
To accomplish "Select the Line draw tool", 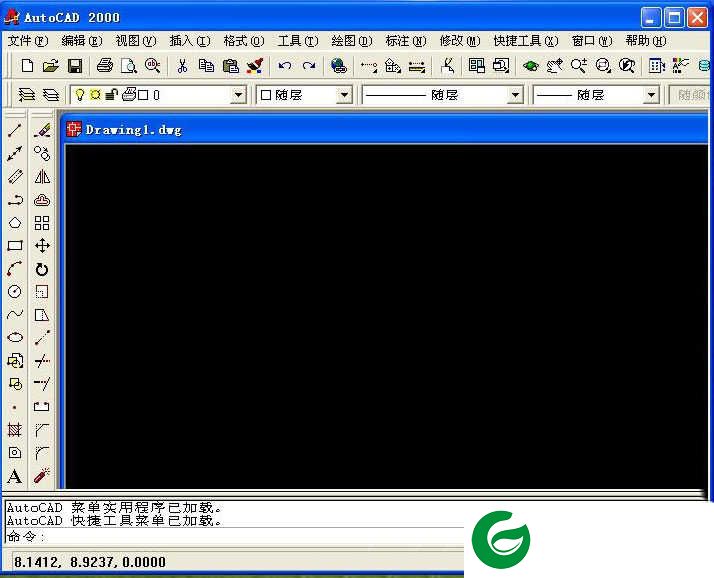I will pos(15,131).
